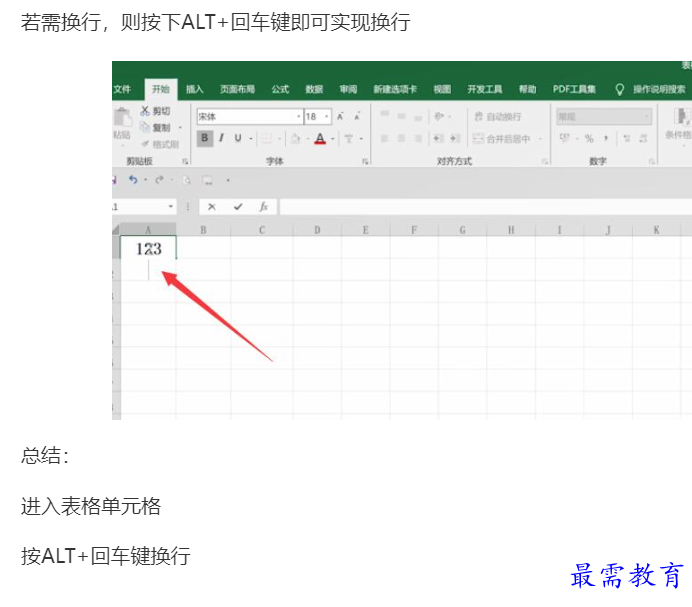Image resolution: width=692 pixels, height=607 pixels.
Task: Decrease font size with smaller A icon
Action: pyautogui.click(x=357, y=117)
